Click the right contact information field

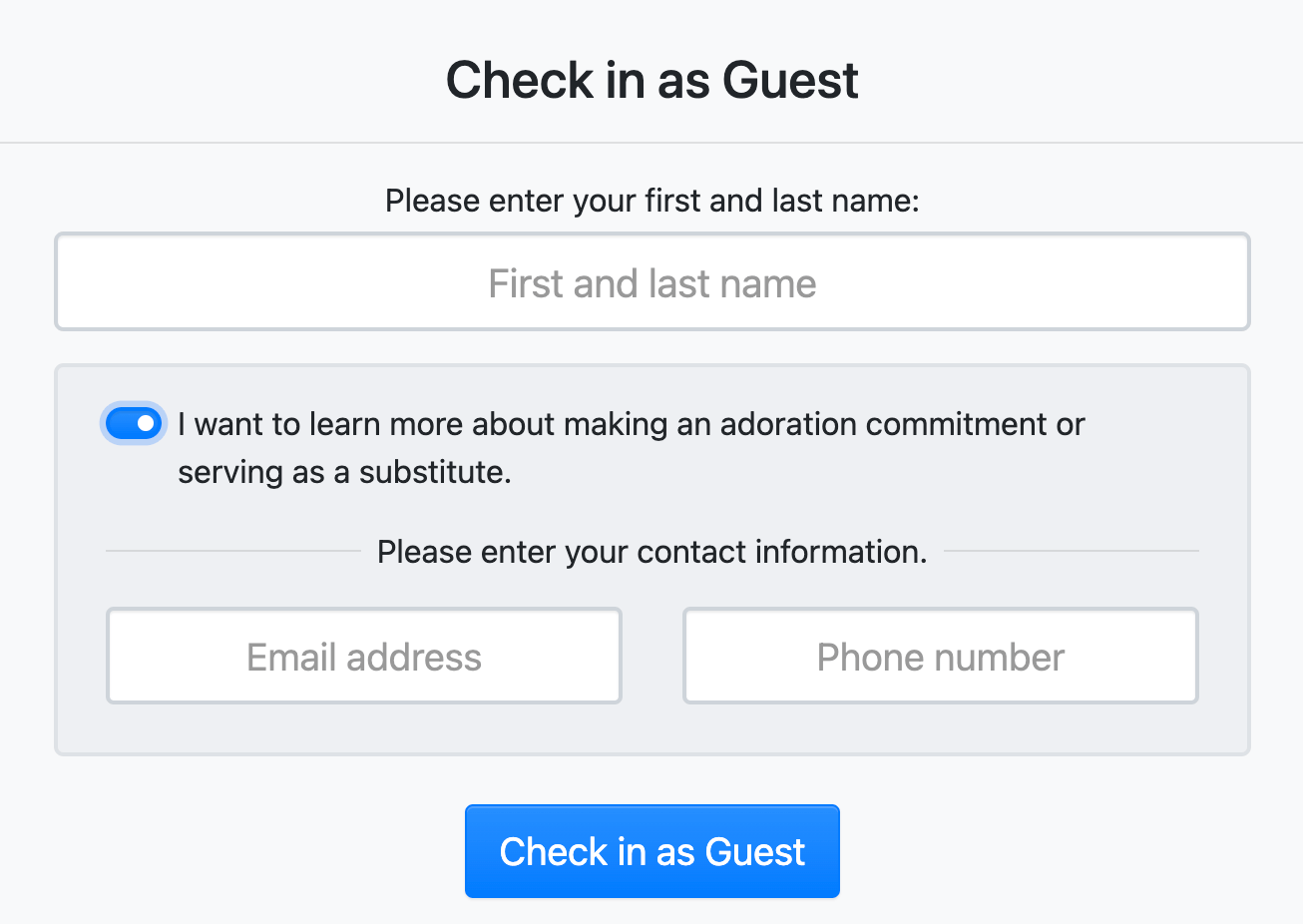click(x=940, y=657)
